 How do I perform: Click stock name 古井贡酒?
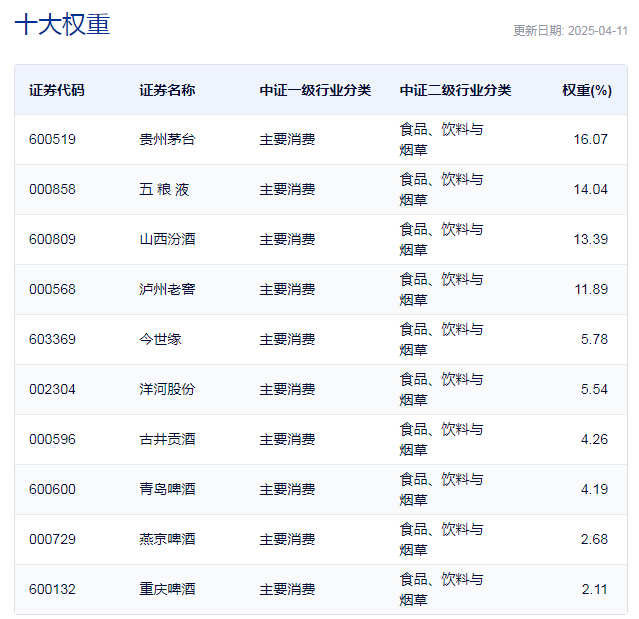[x=167, y=439]
